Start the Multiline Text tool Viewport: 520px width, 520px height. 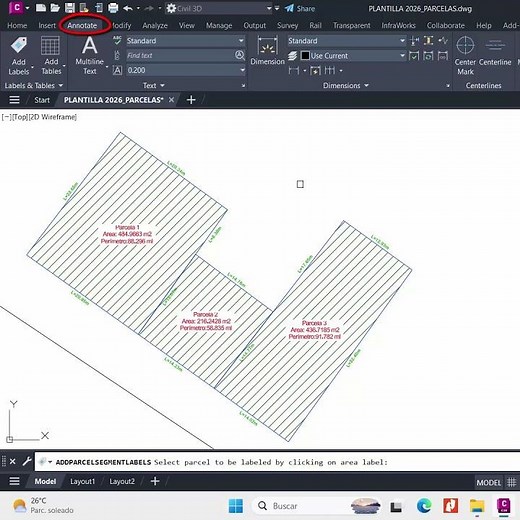[90, 56]
